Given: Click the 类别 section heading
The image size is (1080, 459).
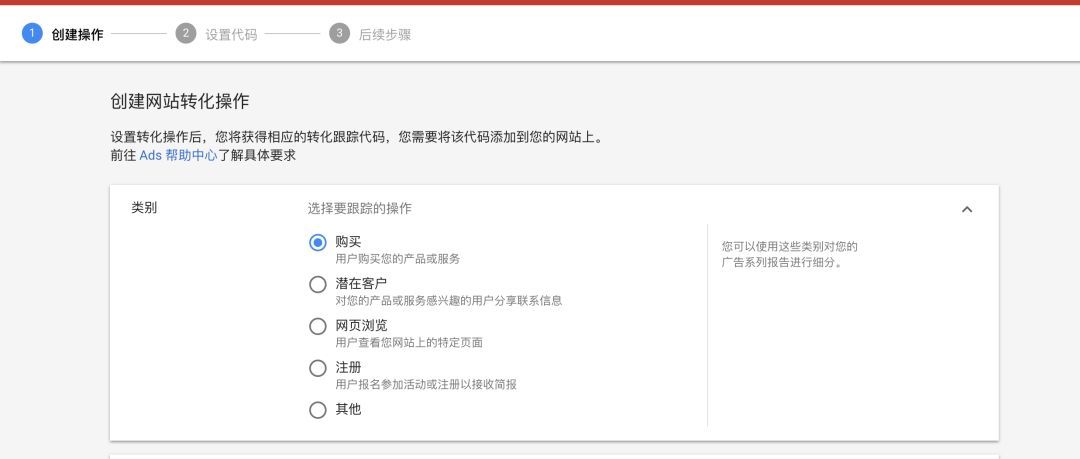Looking at the screenshot, I should click(144, 207).
